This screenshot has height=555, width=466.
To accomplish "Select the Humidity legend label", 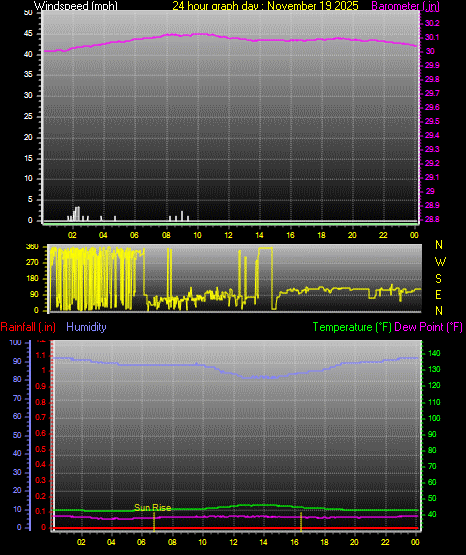I will (x=86, y=327).
